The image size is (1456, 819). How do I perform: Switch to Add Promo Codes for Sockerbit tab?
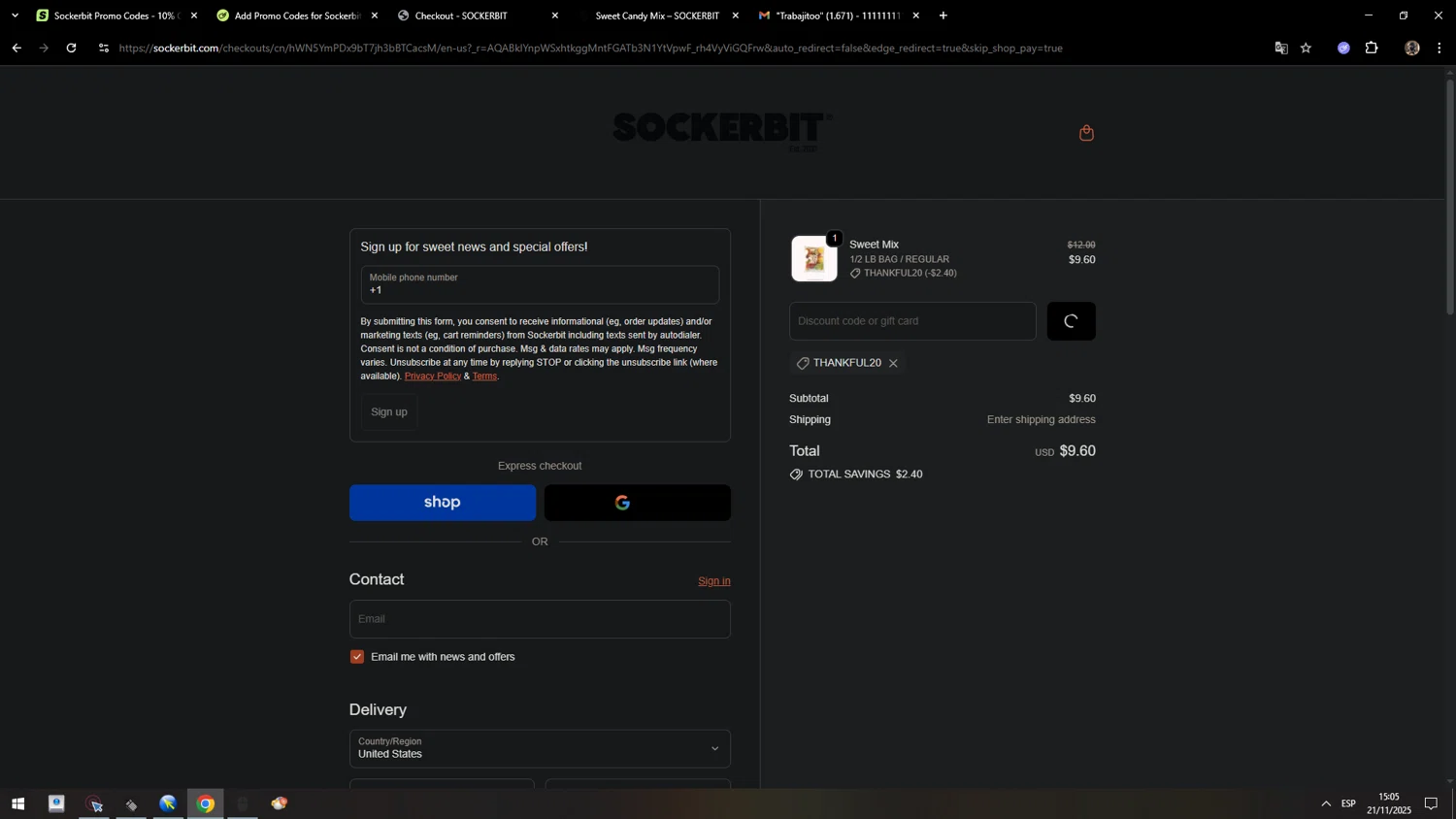pyautogui.click(x=295, y=16)
